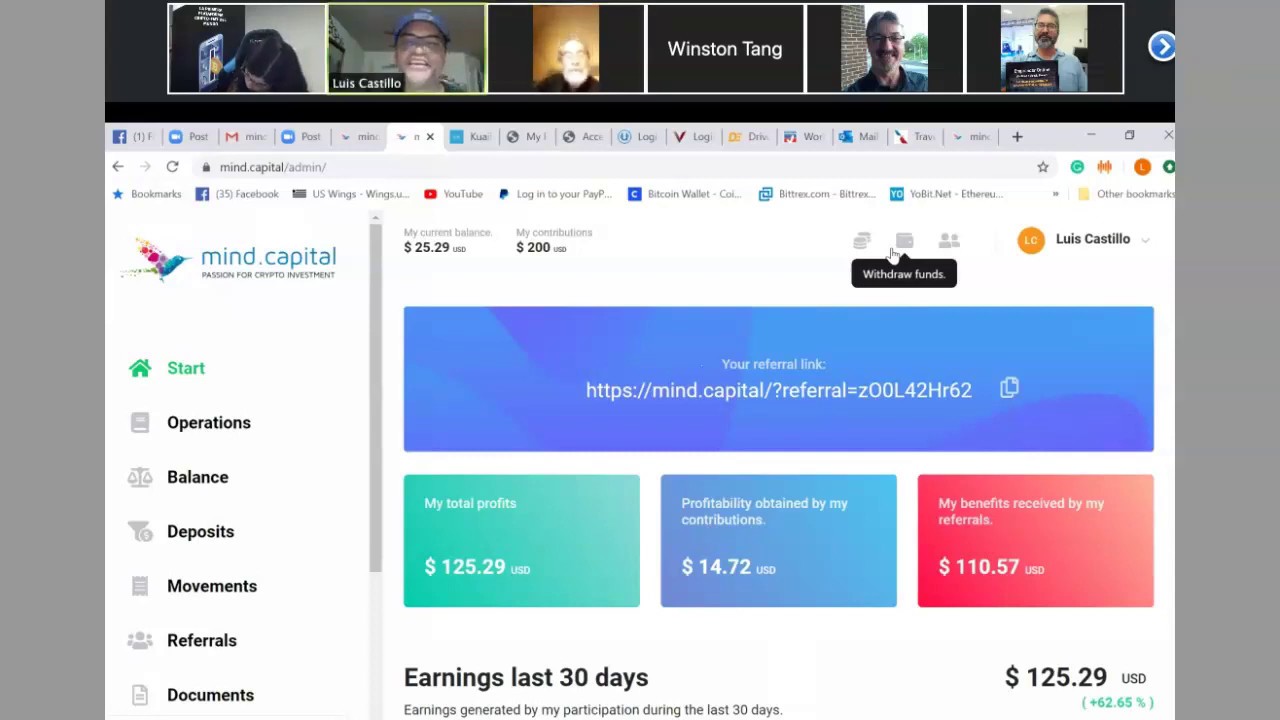The height and width of the screenshot is (720, 1280).
Task: Click the Withdraw funds wallet icon
Action: point(905,240)
